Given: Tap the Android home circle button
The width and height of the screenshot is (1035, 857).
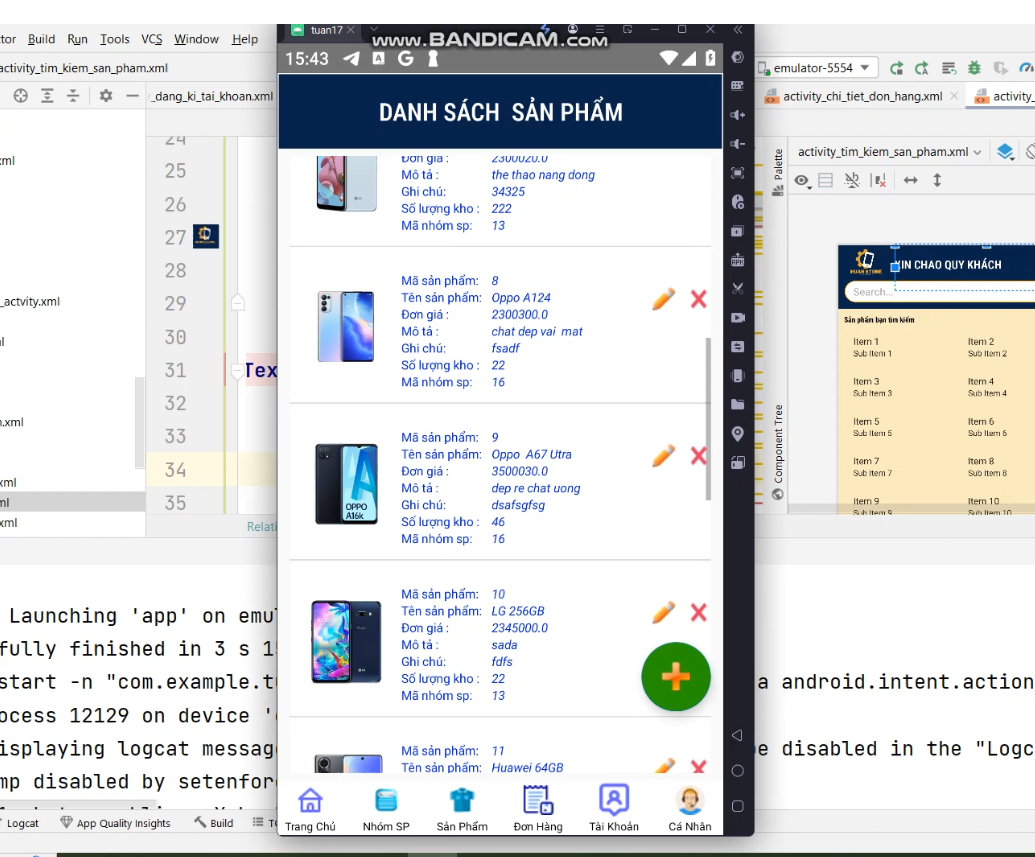Looking at the screenshot, I should coord(738,771).
